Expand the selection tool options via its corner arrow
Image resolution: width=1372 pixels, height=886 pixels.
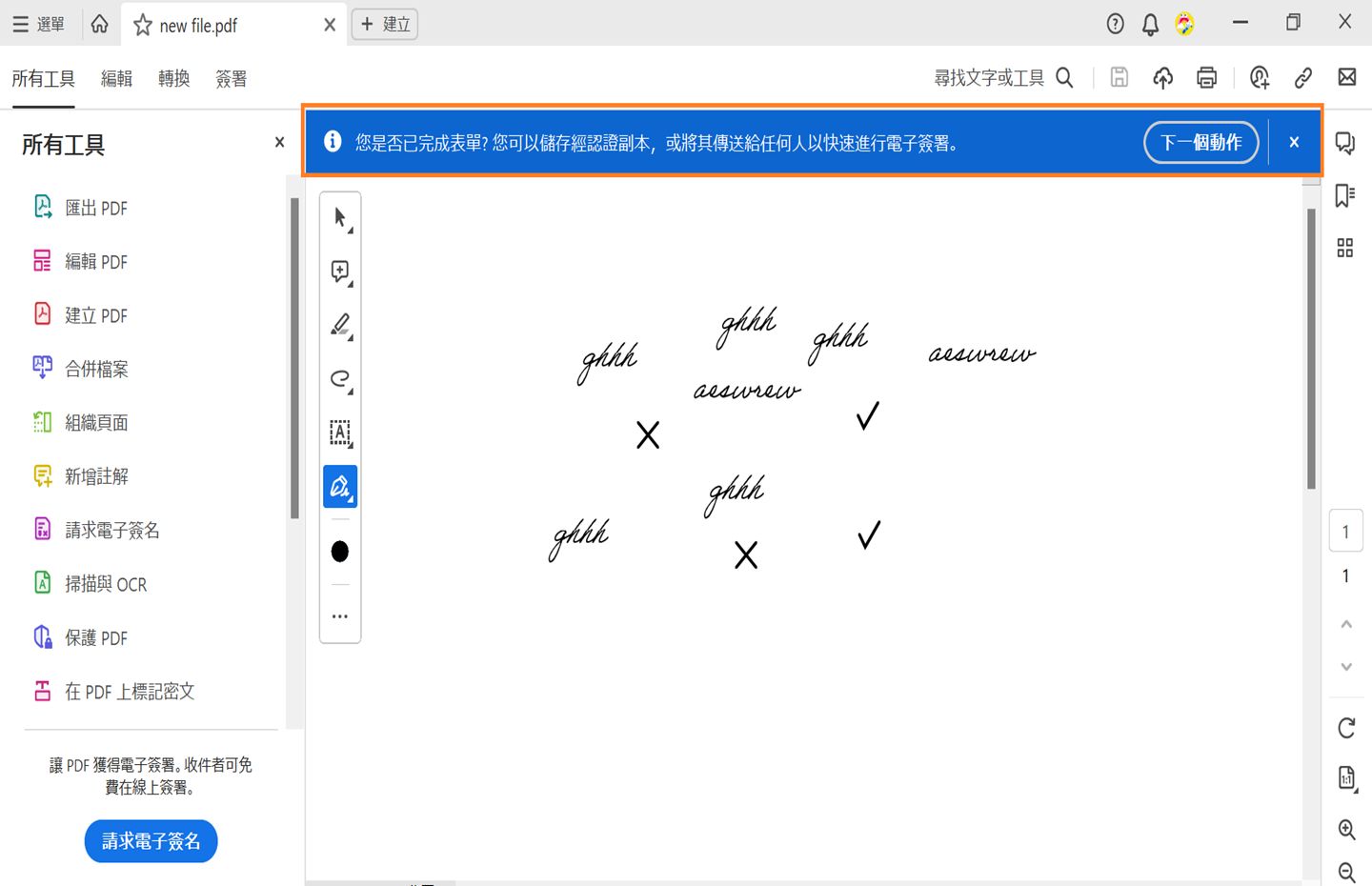(351, 228)
